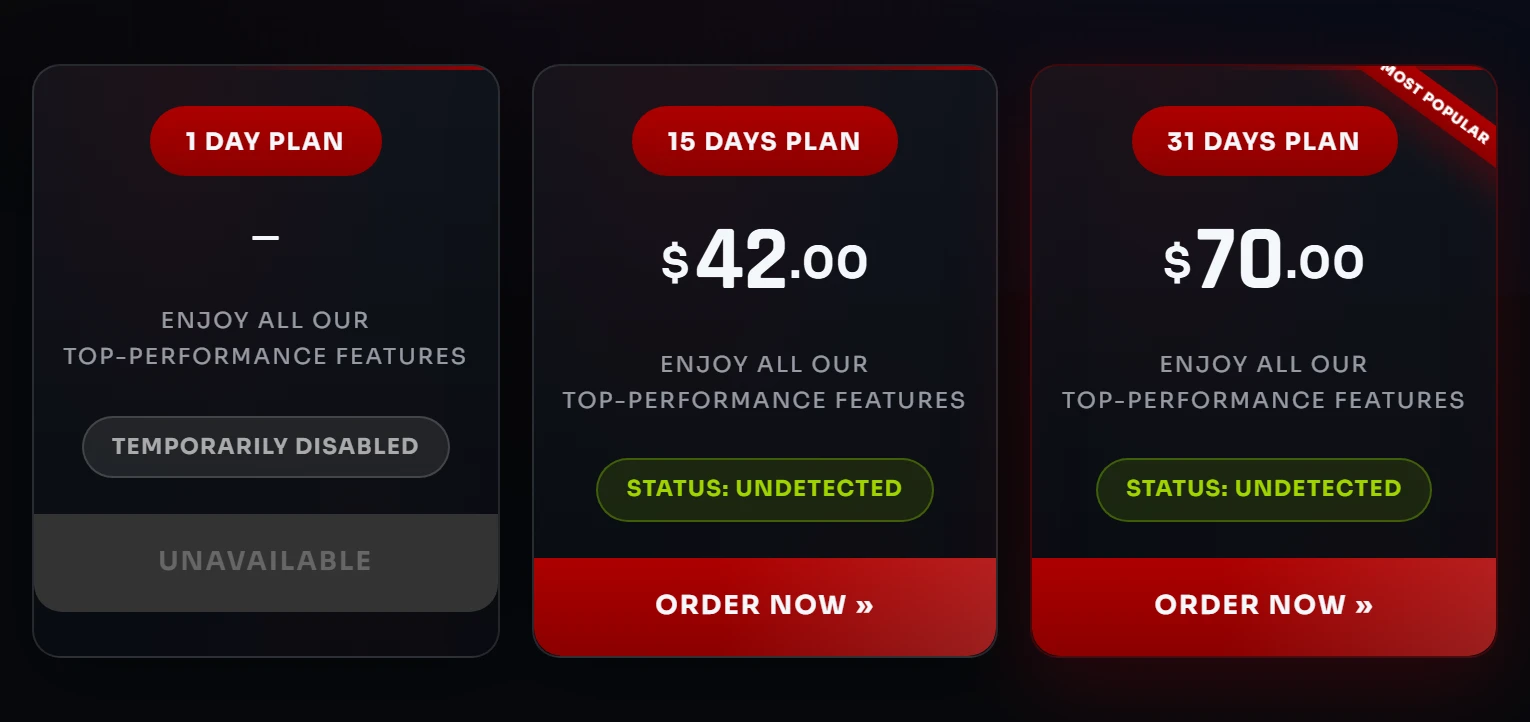1530x722 pixels.
Task: Click the Temporarily Disabled status pill
Action: 265,446
